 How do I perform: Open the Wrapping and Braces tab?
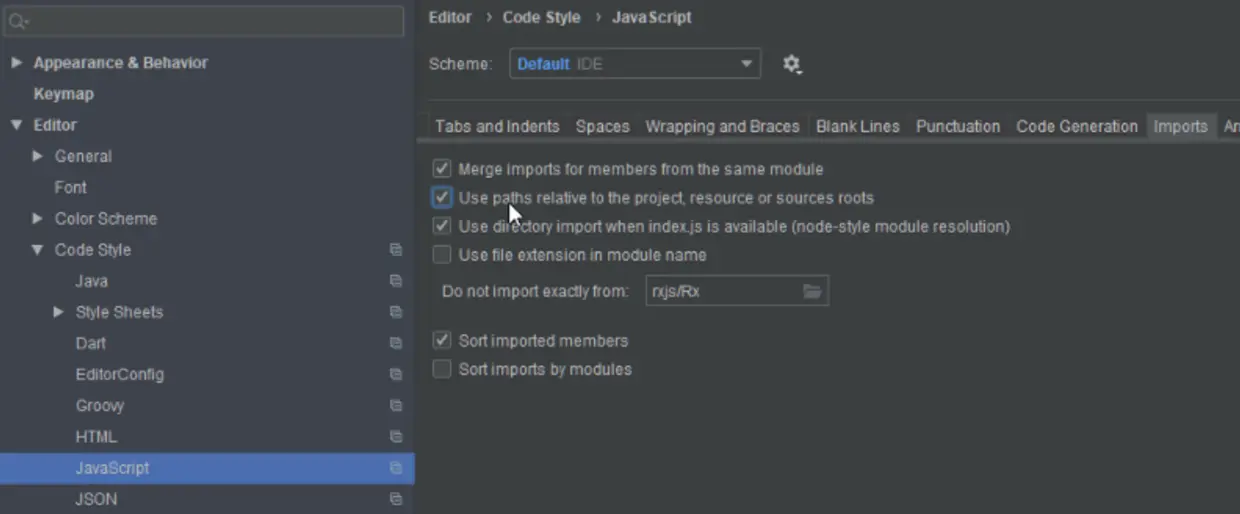[x=722, y=126]
